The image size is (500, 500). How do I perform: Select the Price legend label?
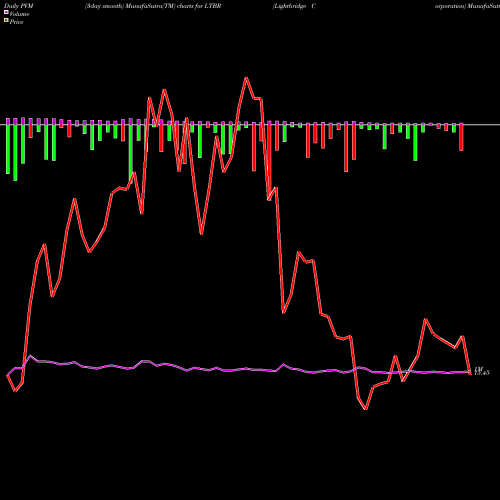[16, 22]
